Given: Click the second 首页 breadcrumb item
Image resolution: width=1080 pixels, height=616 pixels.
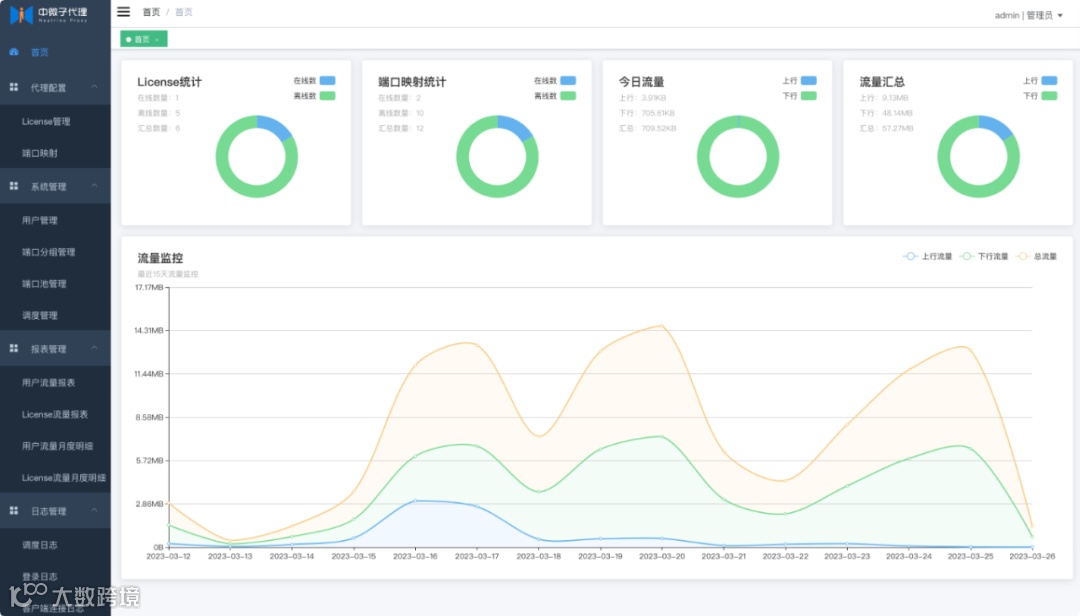Looking at the screenshot, I should tap(183, 12).
